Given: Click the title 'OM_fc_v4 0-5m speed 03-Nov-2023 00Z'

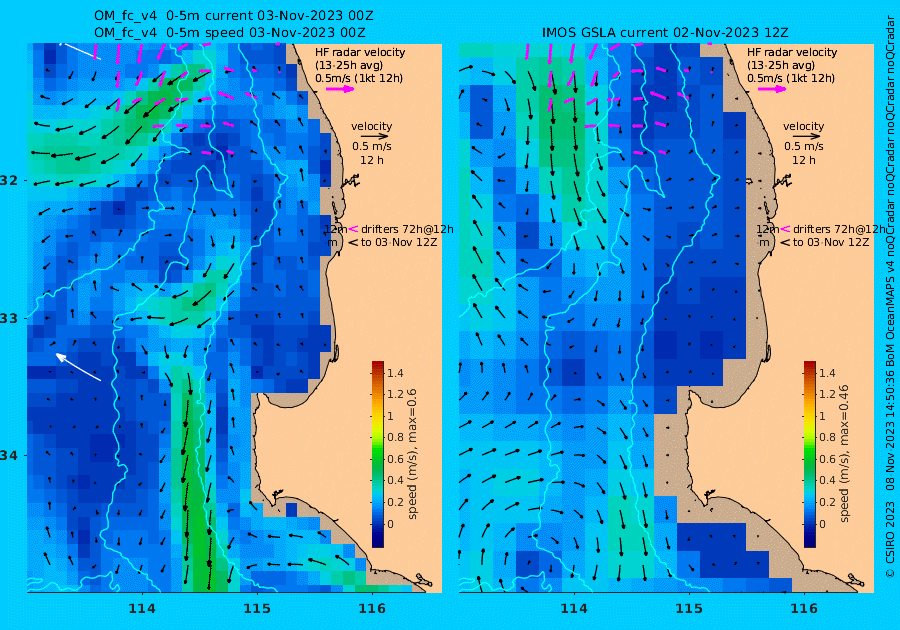Looking at the screenshot, I should (230, 32).
